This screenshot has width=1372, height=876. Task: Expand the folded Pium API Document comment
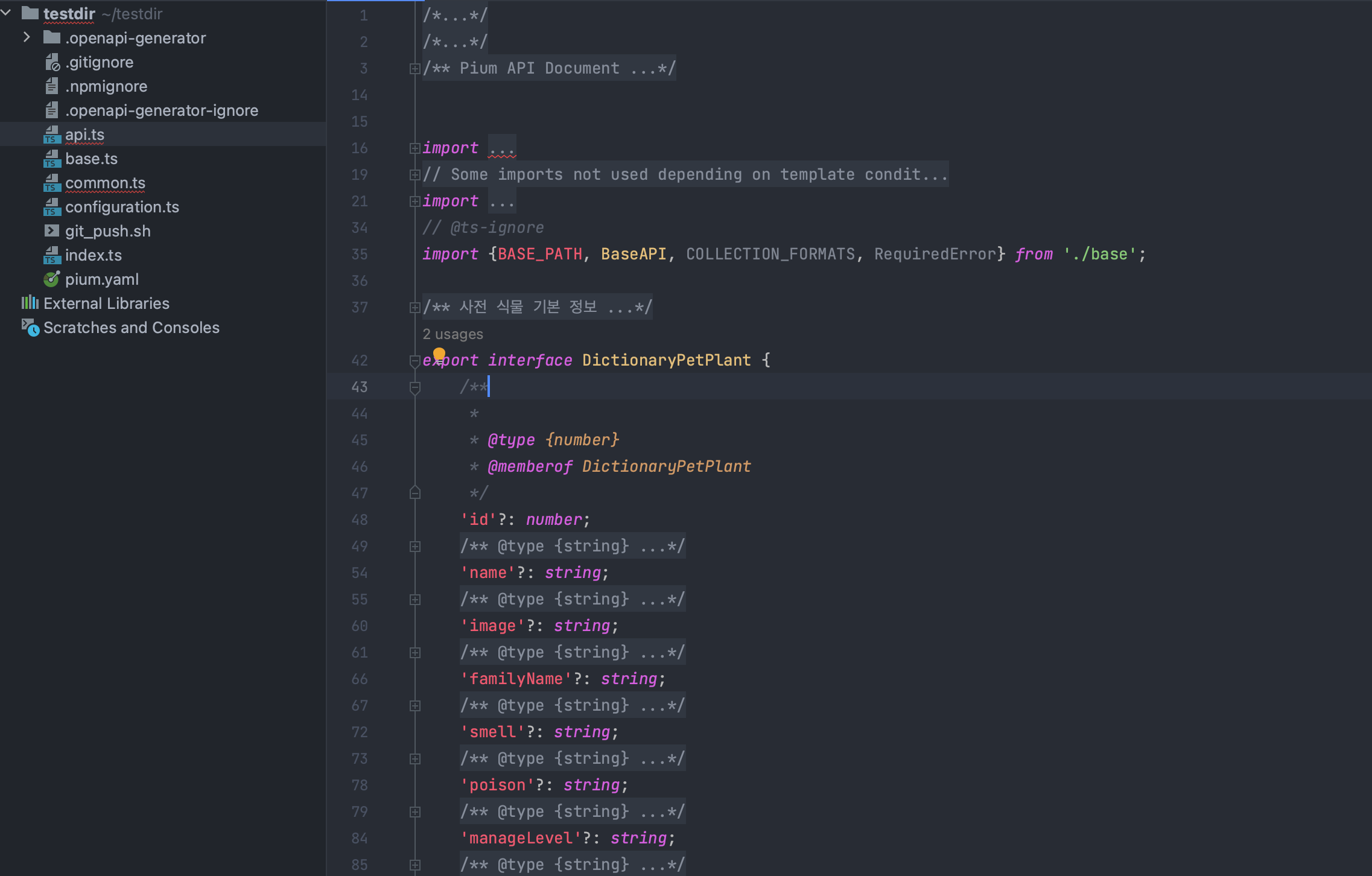414,69
